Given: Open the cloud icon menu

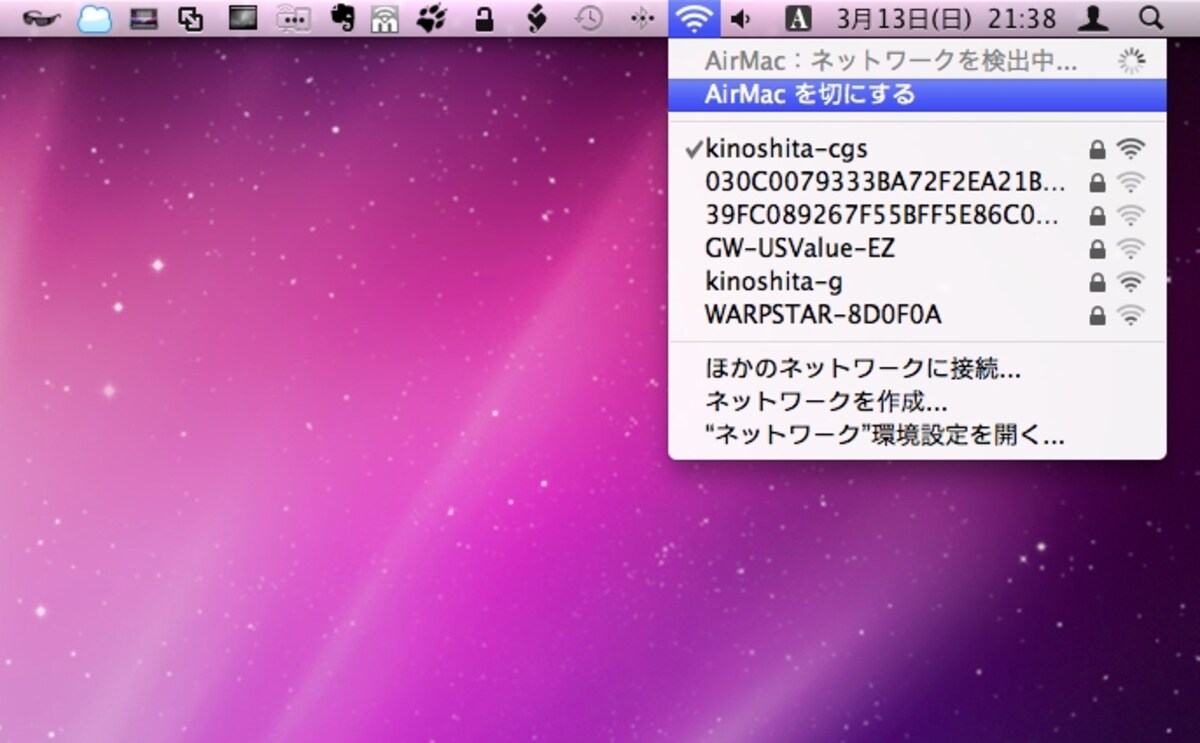Looking at the screenshot, I should (95, 18).
